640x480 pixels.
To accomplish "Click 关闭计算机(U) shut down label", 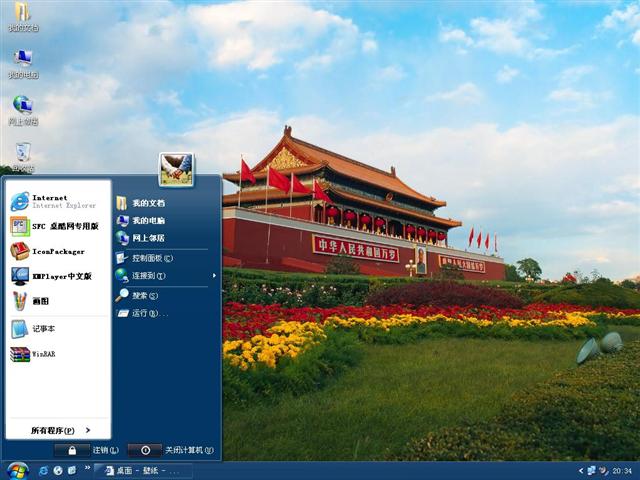I will click(x=189, y=450).
